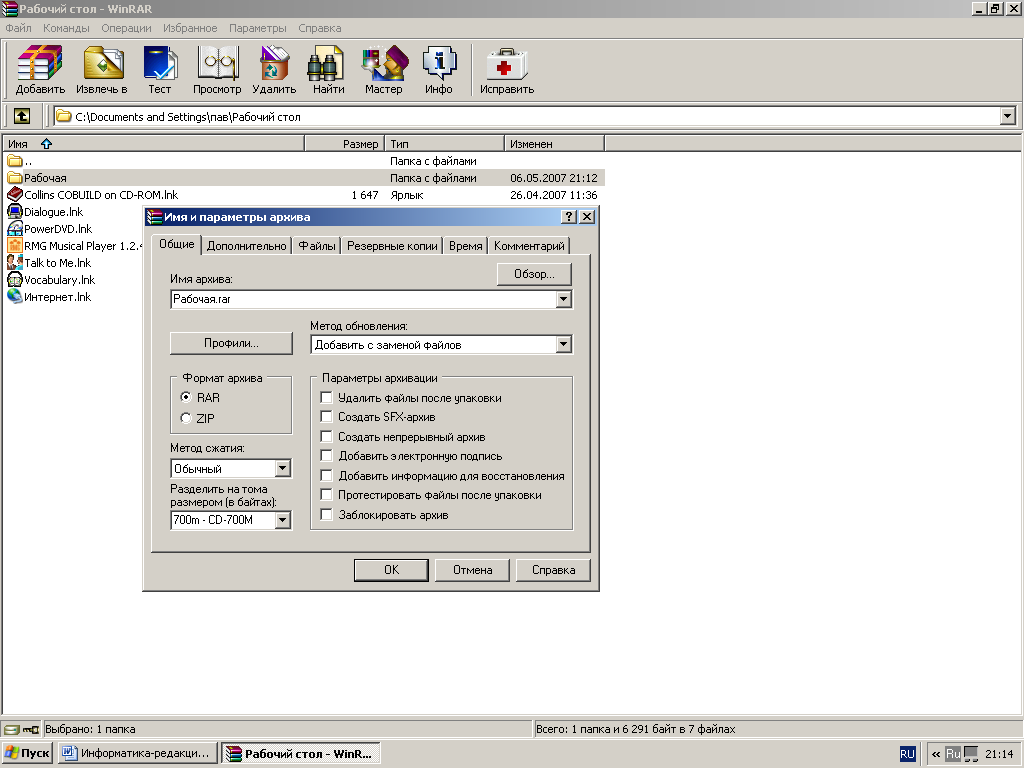The width and height of the screenshot is (1024, 768).
Task: Select the ZIP archive format radio
Action: point(186,418)
